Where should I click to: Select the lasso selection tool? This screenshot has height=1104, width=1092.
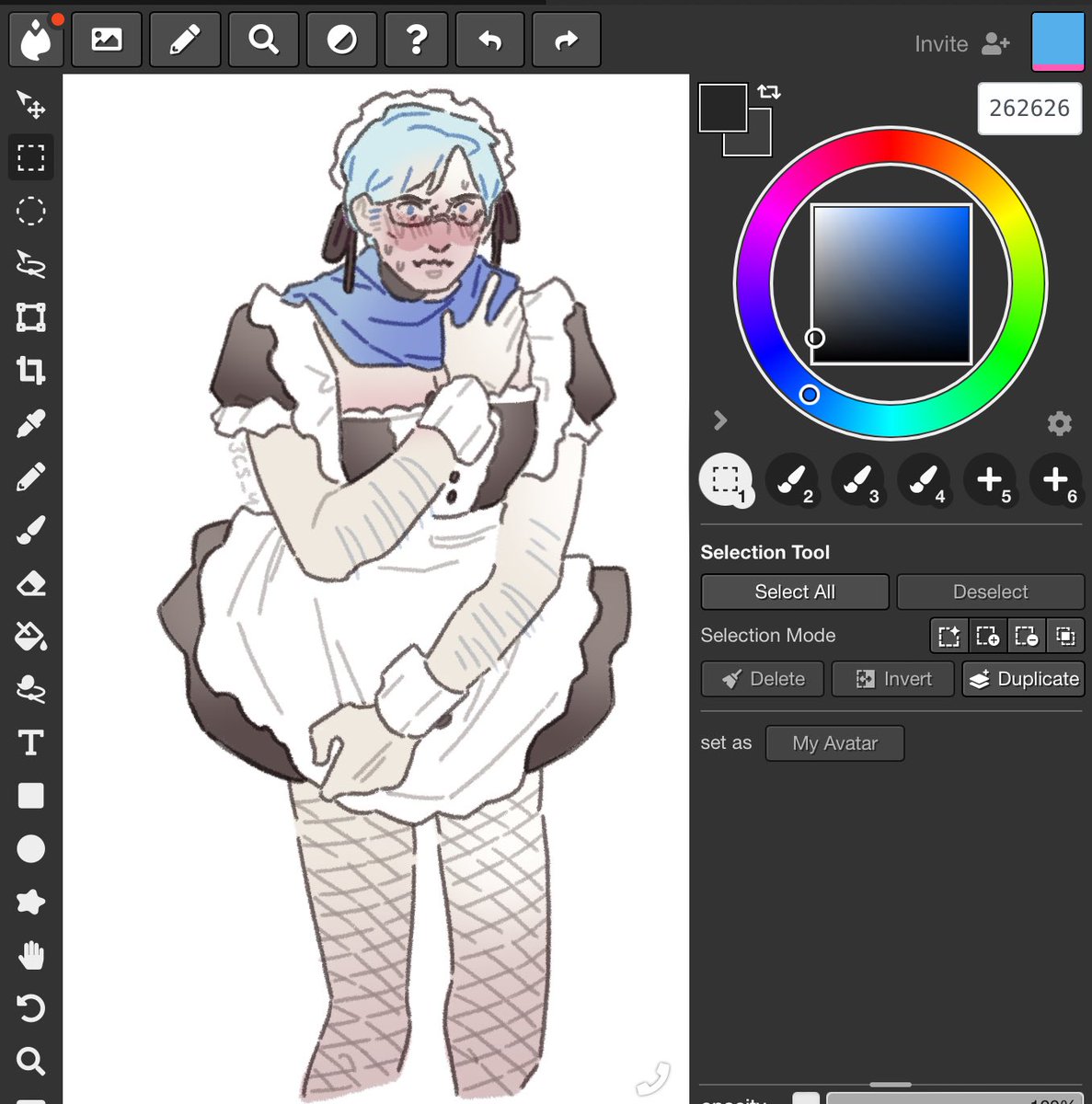[30, 264]
